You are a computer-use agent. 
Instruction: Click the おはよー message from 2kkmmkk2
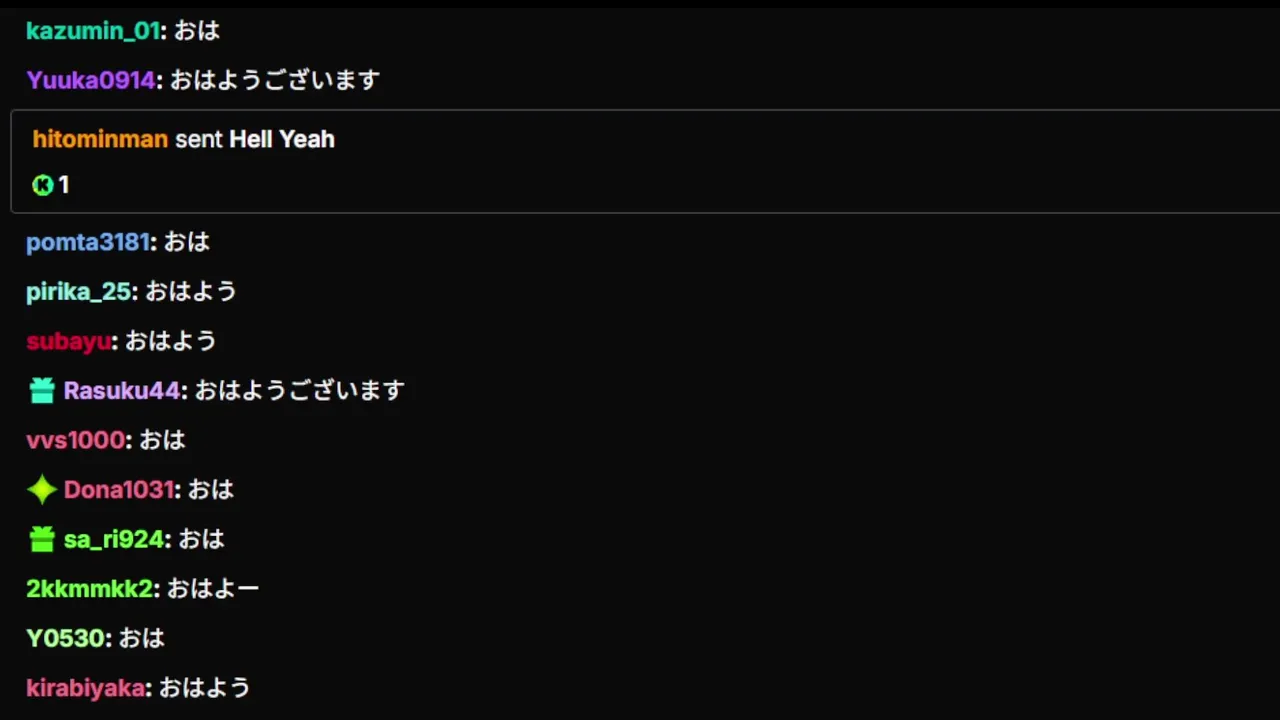tap(213, 589)
